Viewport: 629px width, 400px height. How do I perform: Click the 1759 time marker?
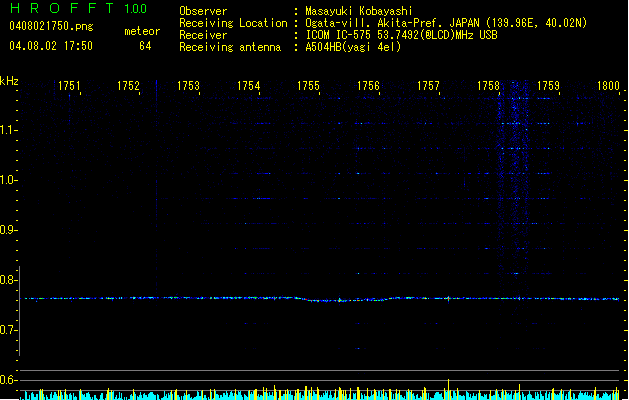pyautogui.click(x=548, y=86)
